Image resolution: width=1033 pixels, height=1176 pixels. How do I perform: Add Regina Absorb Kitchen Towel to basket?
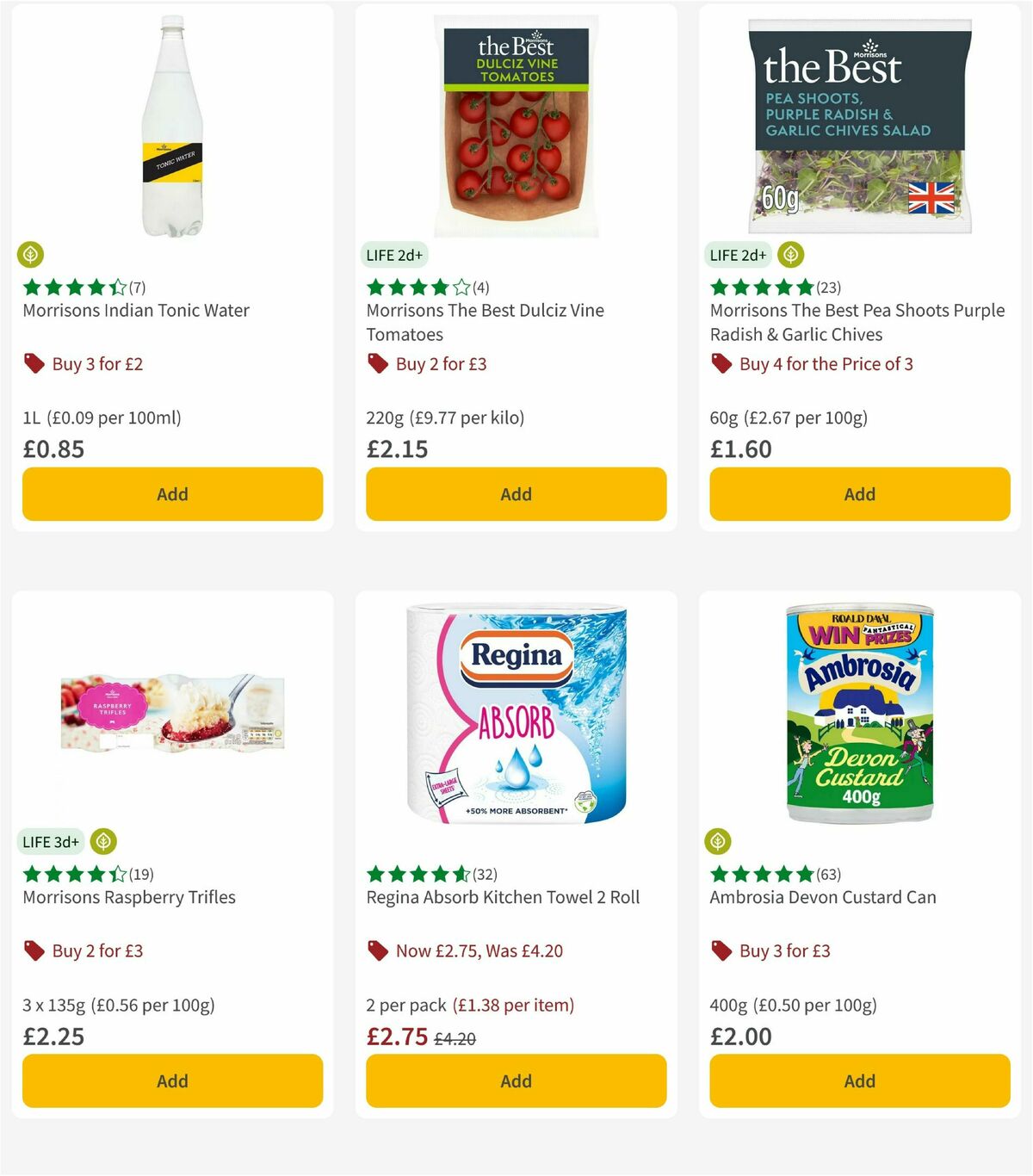click(515, 1080)
